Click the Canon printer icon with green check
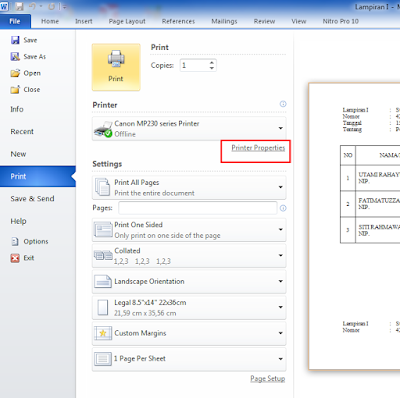 click(x=103, y=129)
